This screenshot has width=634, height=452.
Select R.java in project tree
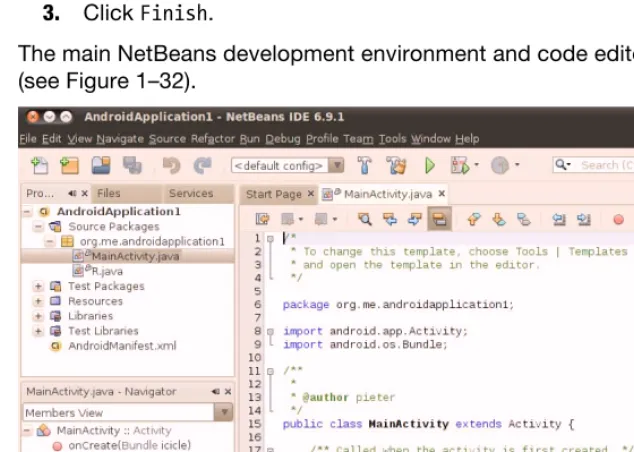[x=107, y=271]
